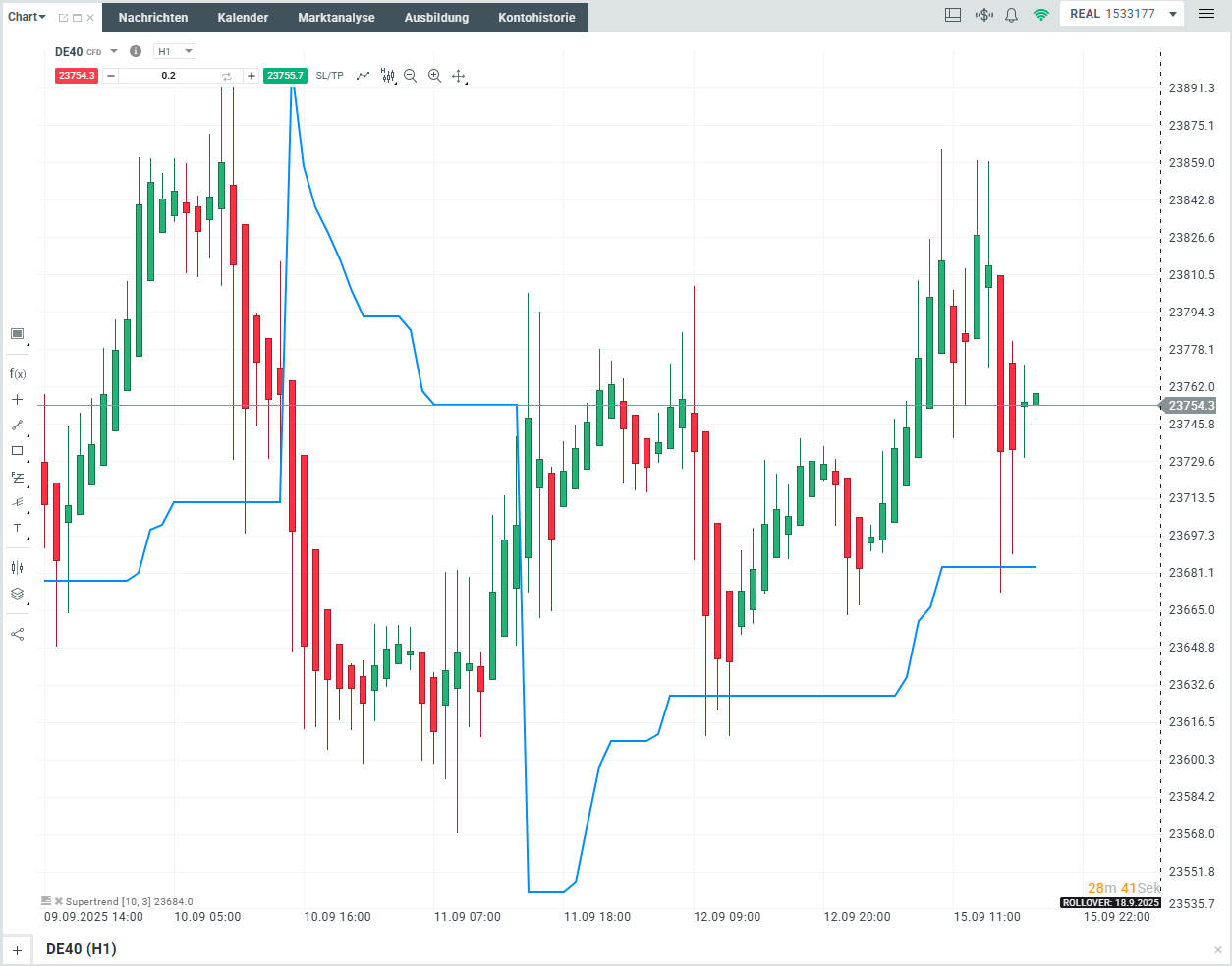Click the share chart icon

coord(17,634)
